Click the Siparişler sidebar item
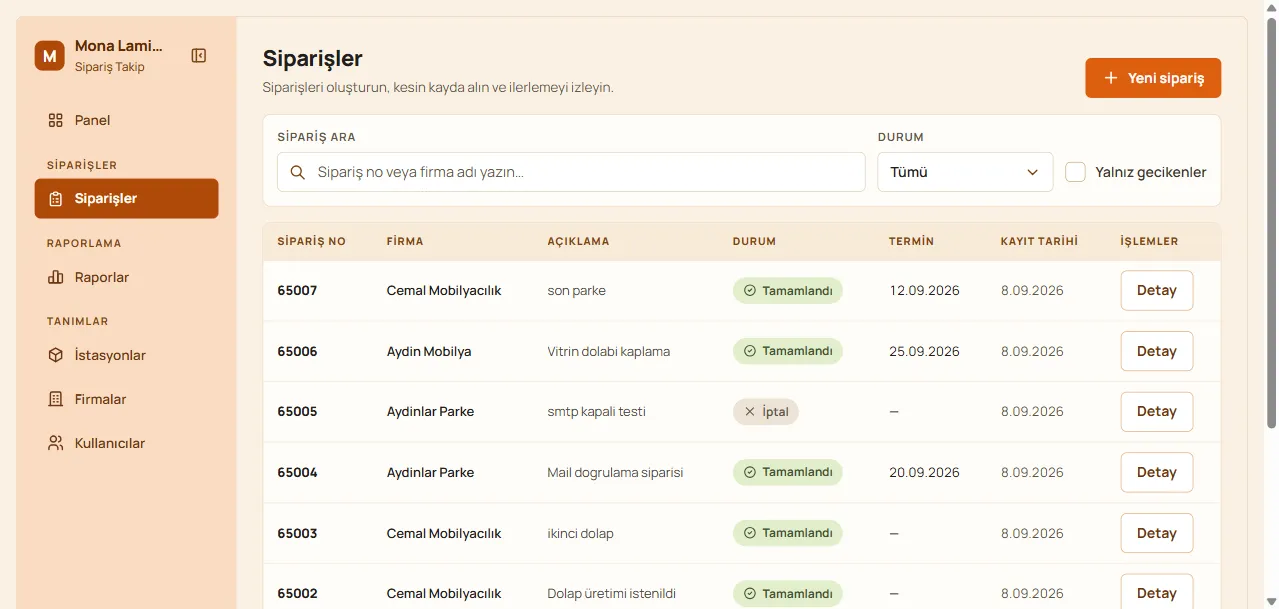This screenshot has height=609, width=1279. tap(126, 198)
